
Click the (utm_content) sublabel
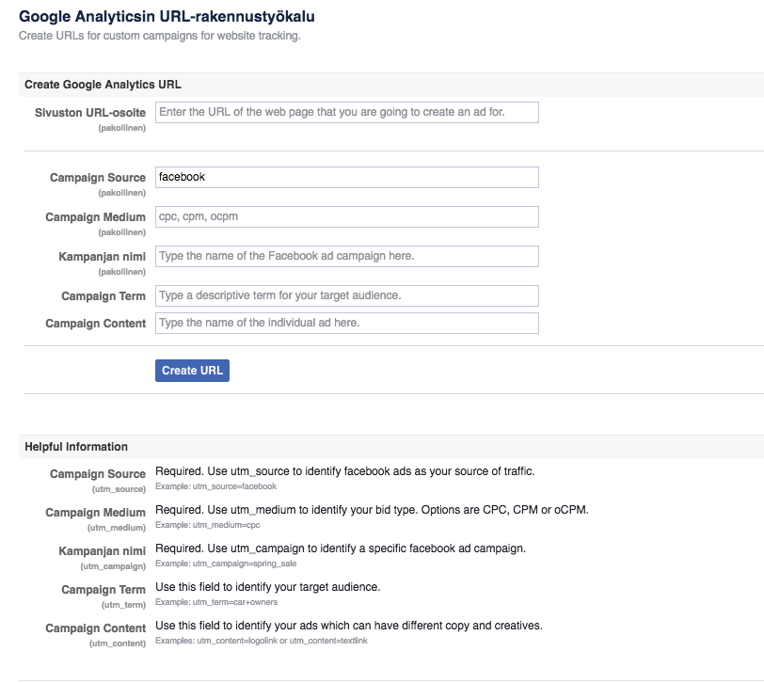pos(117,643)
